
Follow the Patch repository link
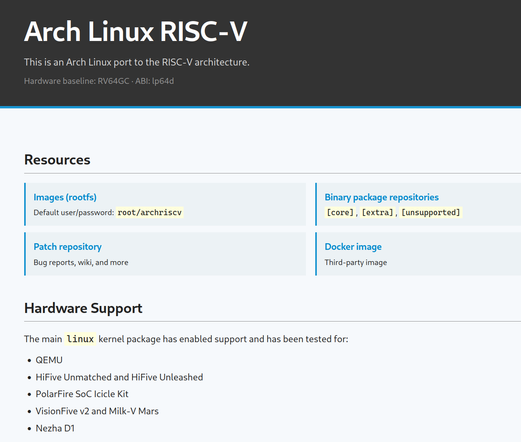pyautogui.click(x=68, y=247)
